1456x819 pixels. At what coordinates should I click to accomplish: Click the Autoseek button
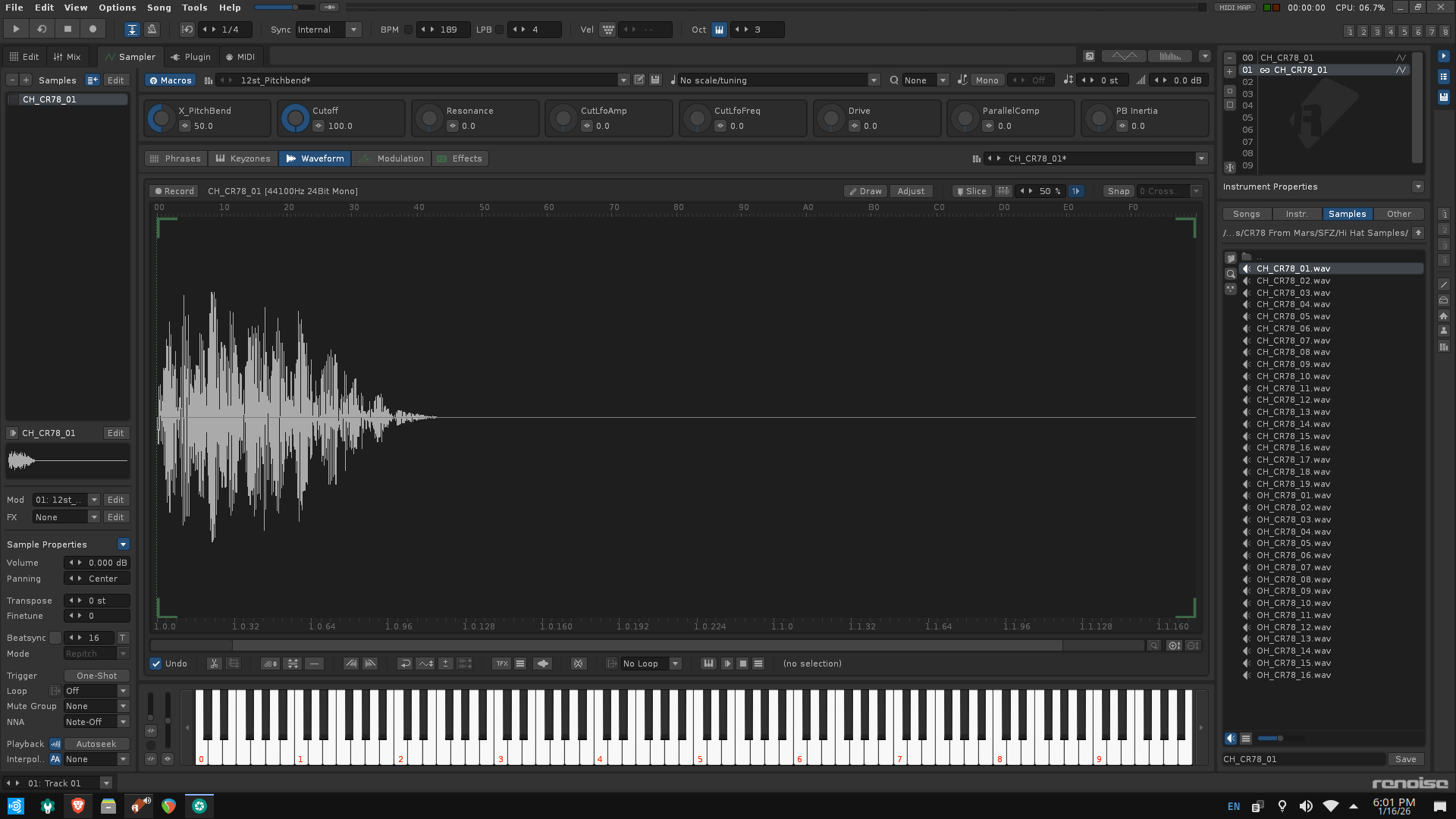click(96, 744)
